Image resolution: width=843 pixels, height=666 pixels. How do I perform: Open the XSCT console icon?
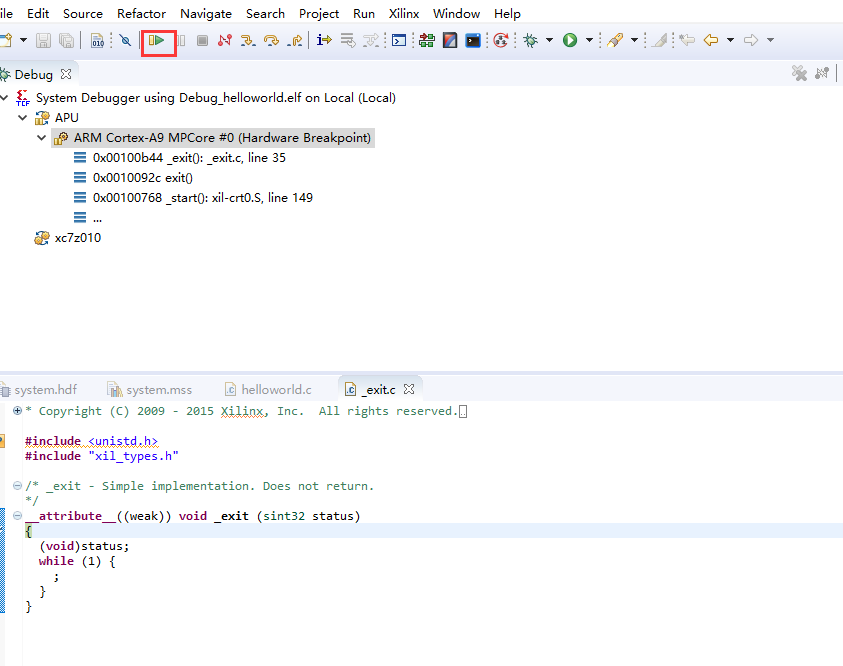click(x=473, y=40)
